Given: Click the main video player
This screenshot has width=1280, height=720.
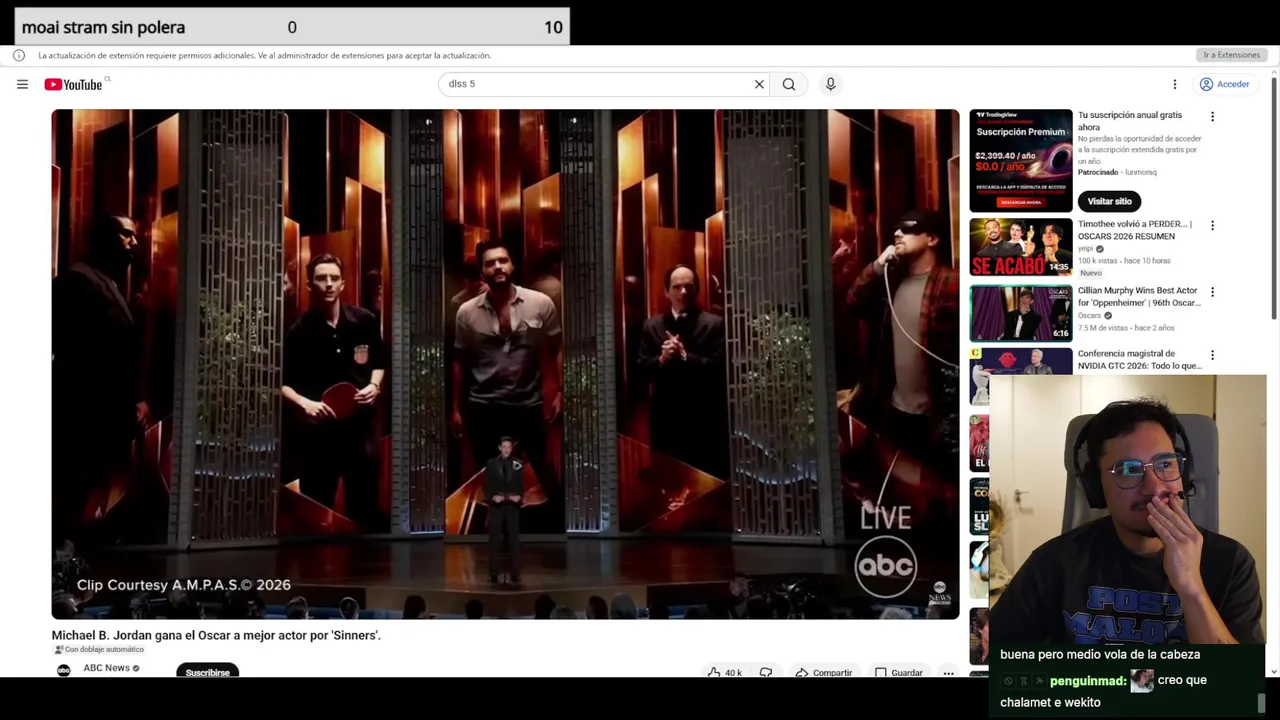Looking at the screenshot, I should tap(505, 364).
